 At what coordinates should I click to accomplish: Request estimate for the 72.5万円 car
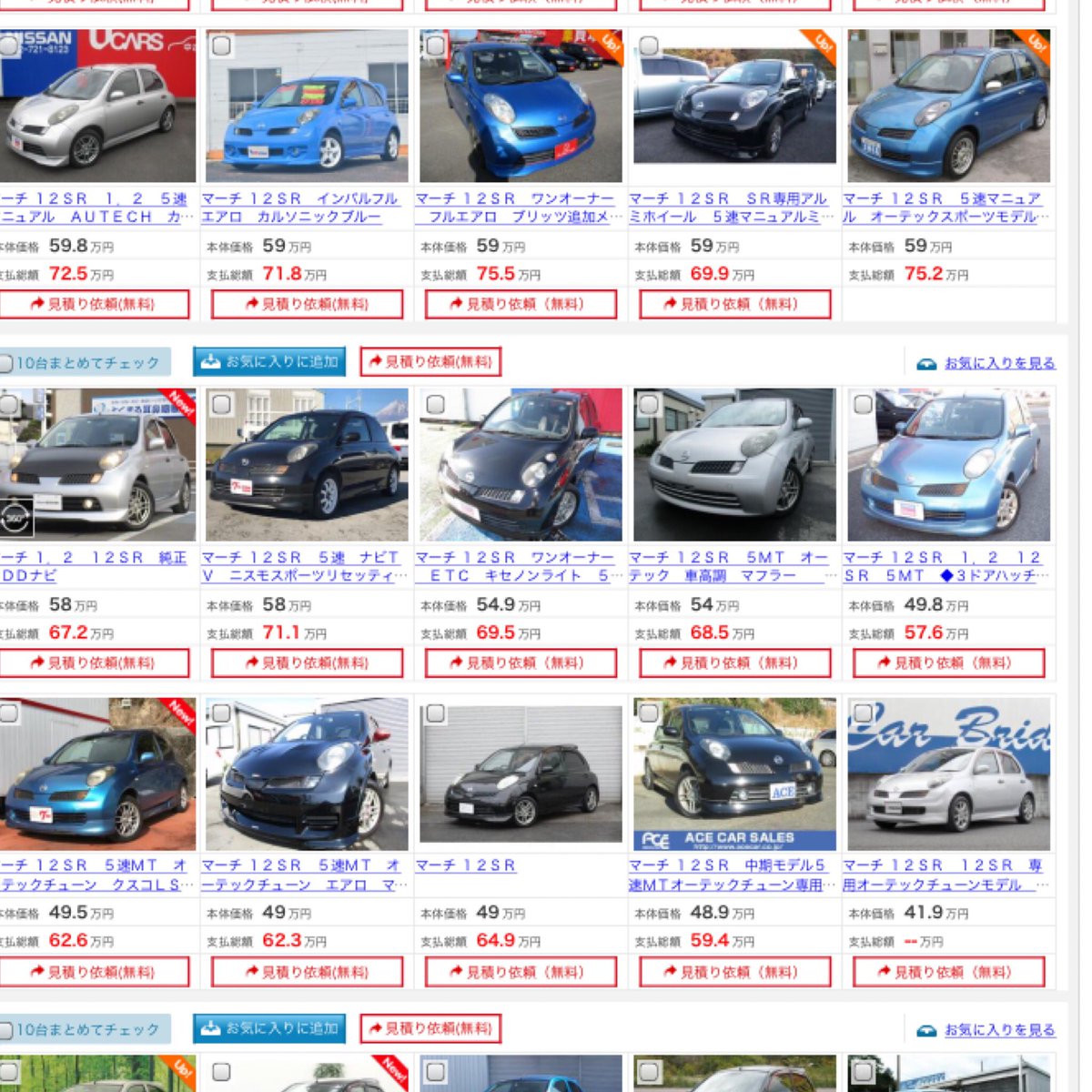tap(94, 304)
